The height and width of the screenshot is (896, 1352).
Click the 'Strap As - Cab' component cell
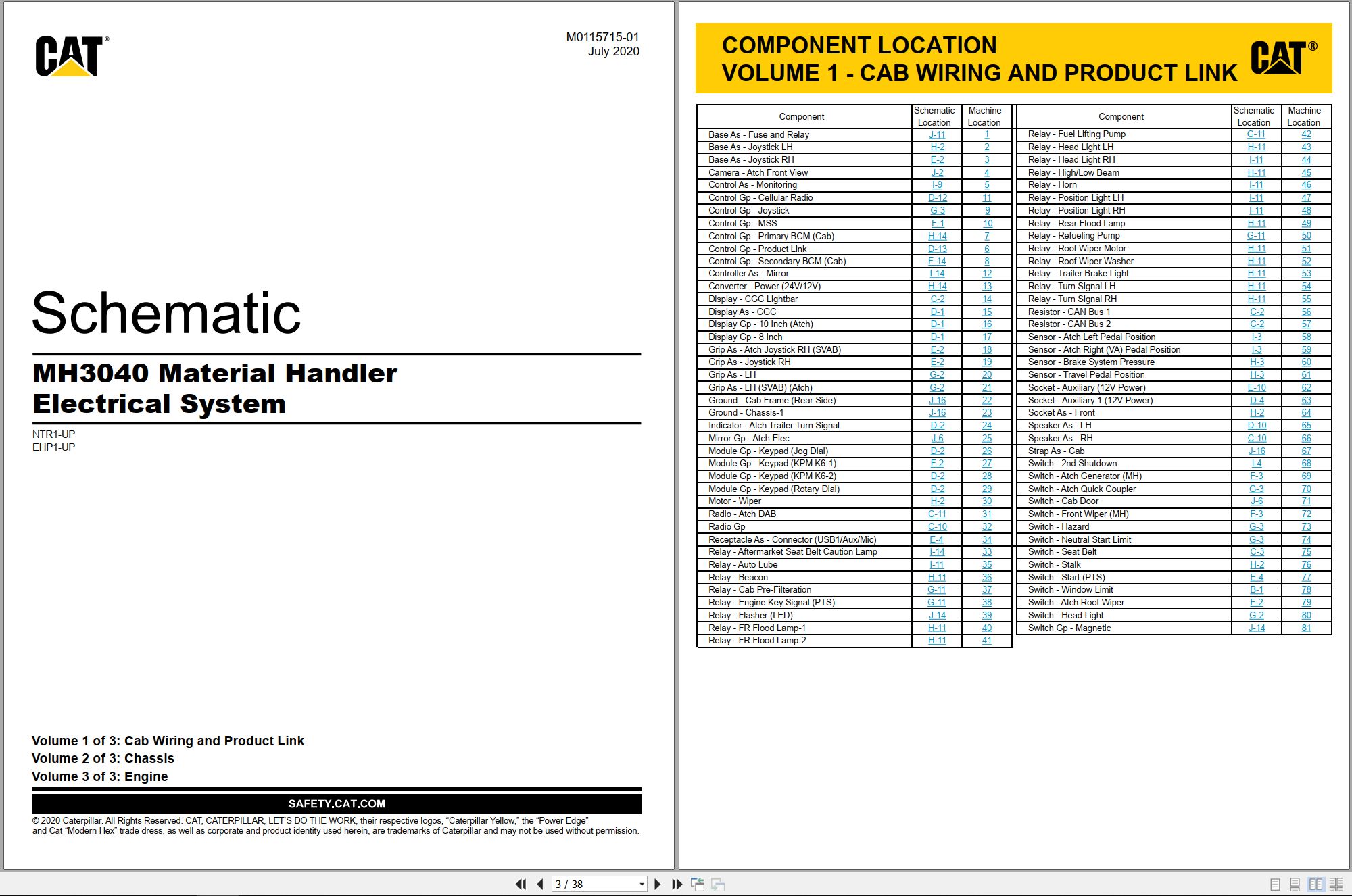1124,451
